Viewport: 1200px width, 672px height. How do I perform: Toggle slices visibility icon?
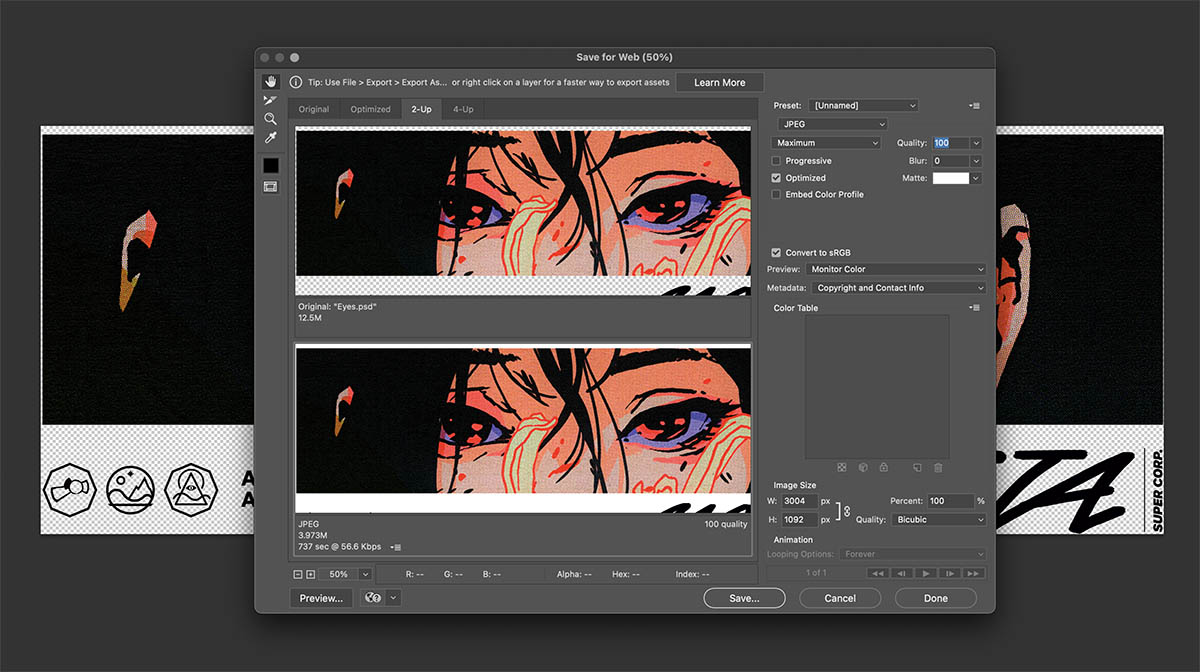coord(271,187)
